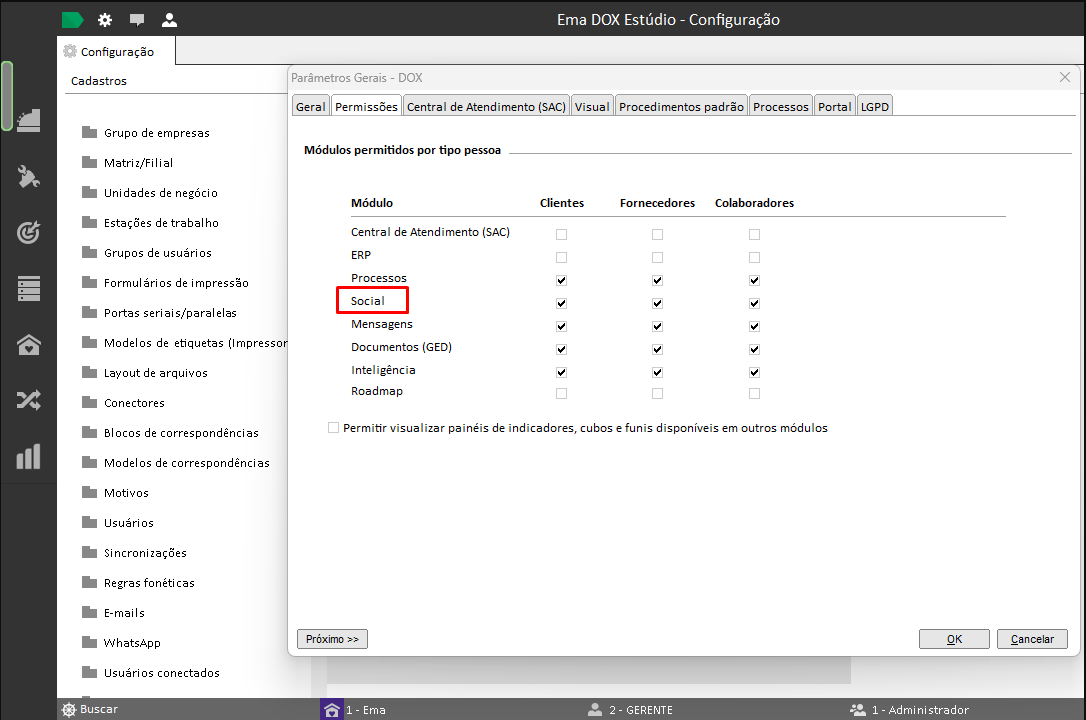
Task: Open Regras fonéticas item
Action: coord(149,582)
